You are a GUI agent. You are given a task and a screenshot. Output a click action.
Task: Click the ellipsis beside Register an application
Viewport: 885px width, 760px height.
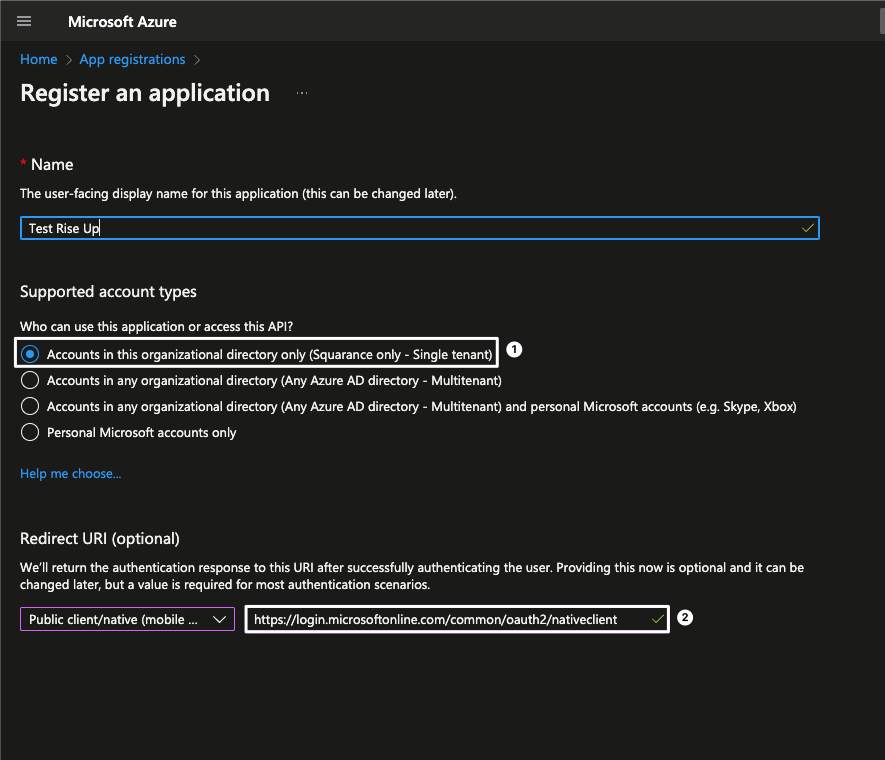pyautogui.click(x=302, y=93)
